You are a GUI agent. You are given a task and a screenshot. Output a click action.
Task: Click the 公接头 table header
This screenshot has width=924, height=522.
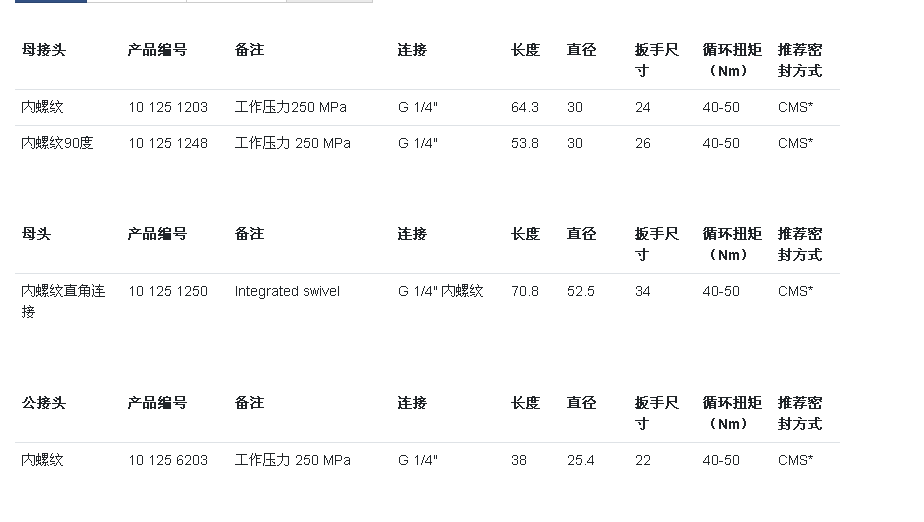[x=44, y=403]
